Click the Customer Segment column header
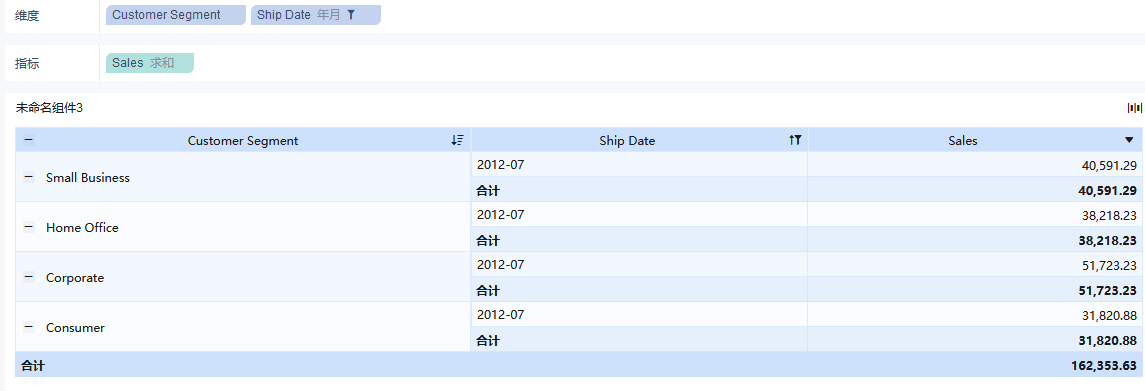 pyautogui.click(x=243, y=140)
